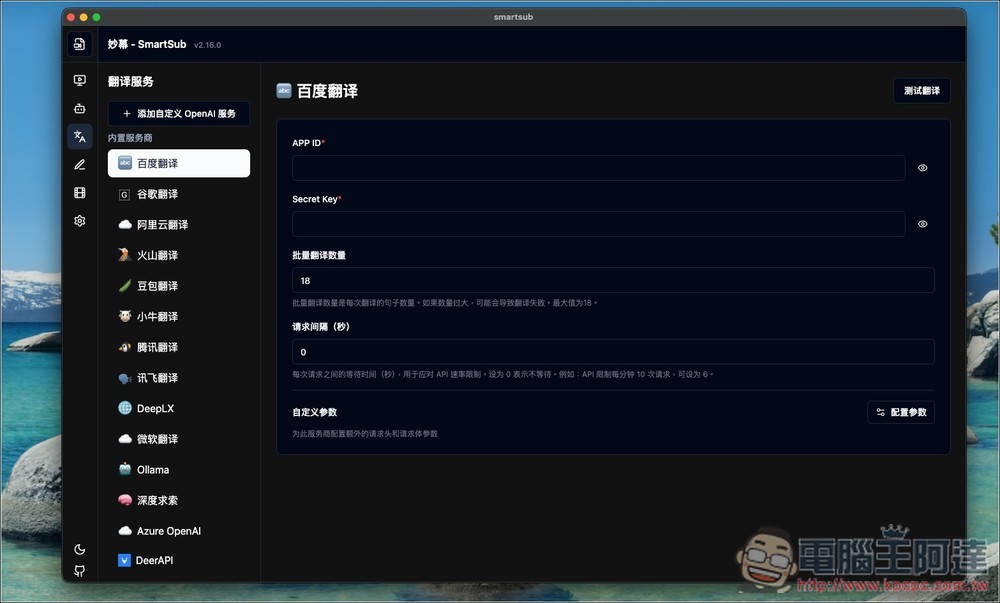Screen dimensions: 1000x603
Task: Select 豆包翻译 provider
Action: coord(179,286)
